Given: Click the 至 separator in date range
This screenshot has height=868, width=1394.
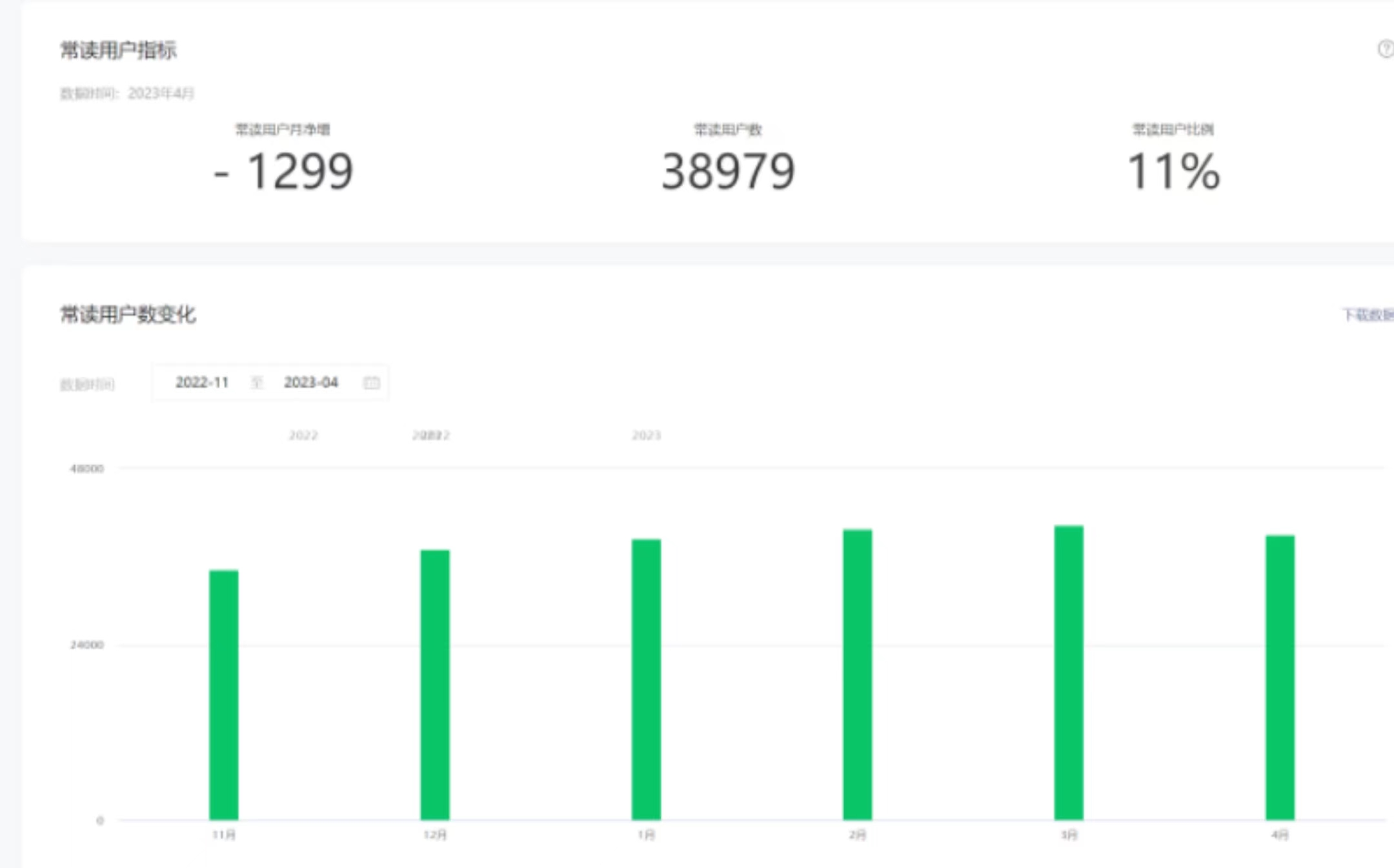Looking at the screenshot, I should click(x=257, y=383).
